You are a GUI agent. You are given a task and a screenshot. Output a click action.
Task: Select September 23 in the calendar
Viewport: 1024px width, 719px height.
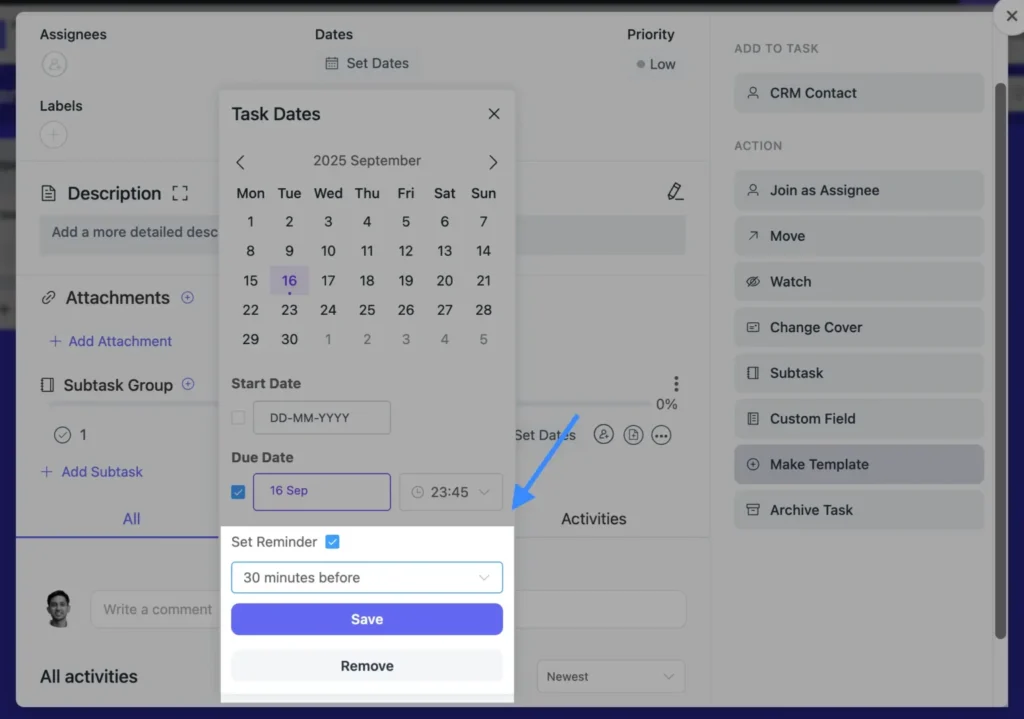289,310
